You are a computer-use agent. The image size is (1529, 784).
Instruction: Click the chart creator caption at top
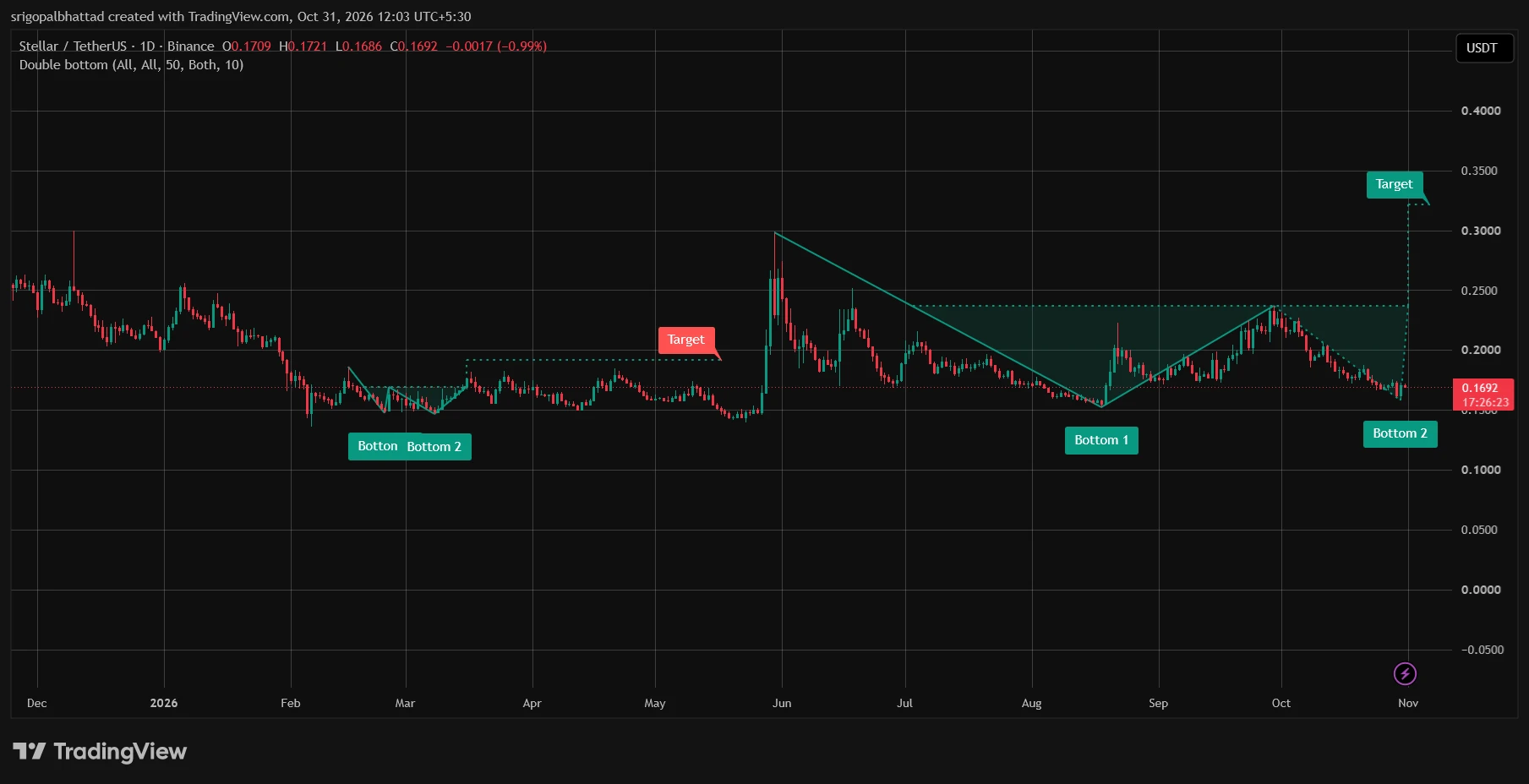[241, 17]
